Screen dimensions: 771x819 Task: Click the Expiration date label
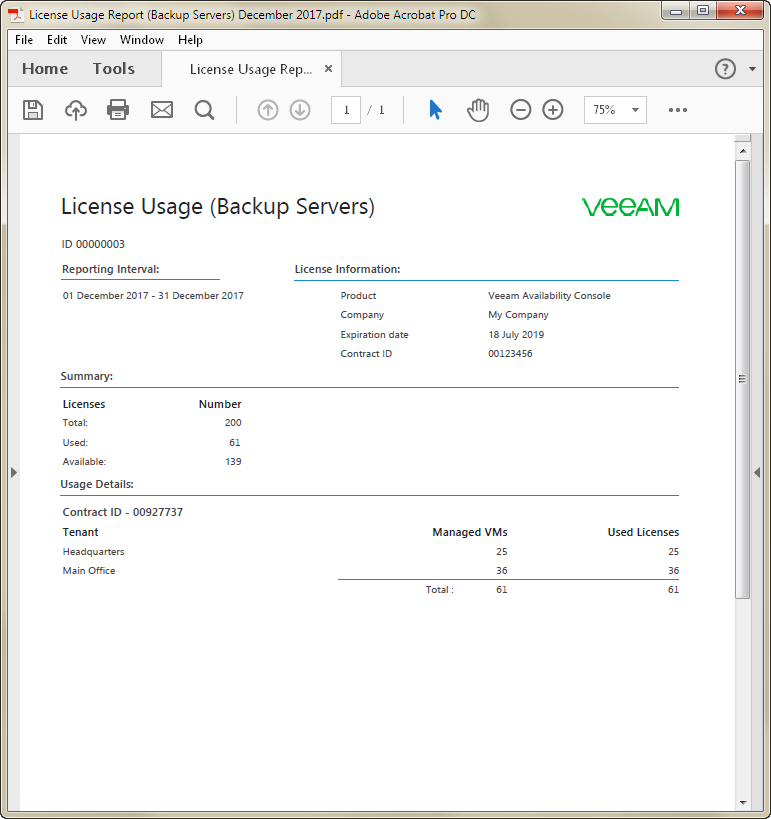click(375, 335)
